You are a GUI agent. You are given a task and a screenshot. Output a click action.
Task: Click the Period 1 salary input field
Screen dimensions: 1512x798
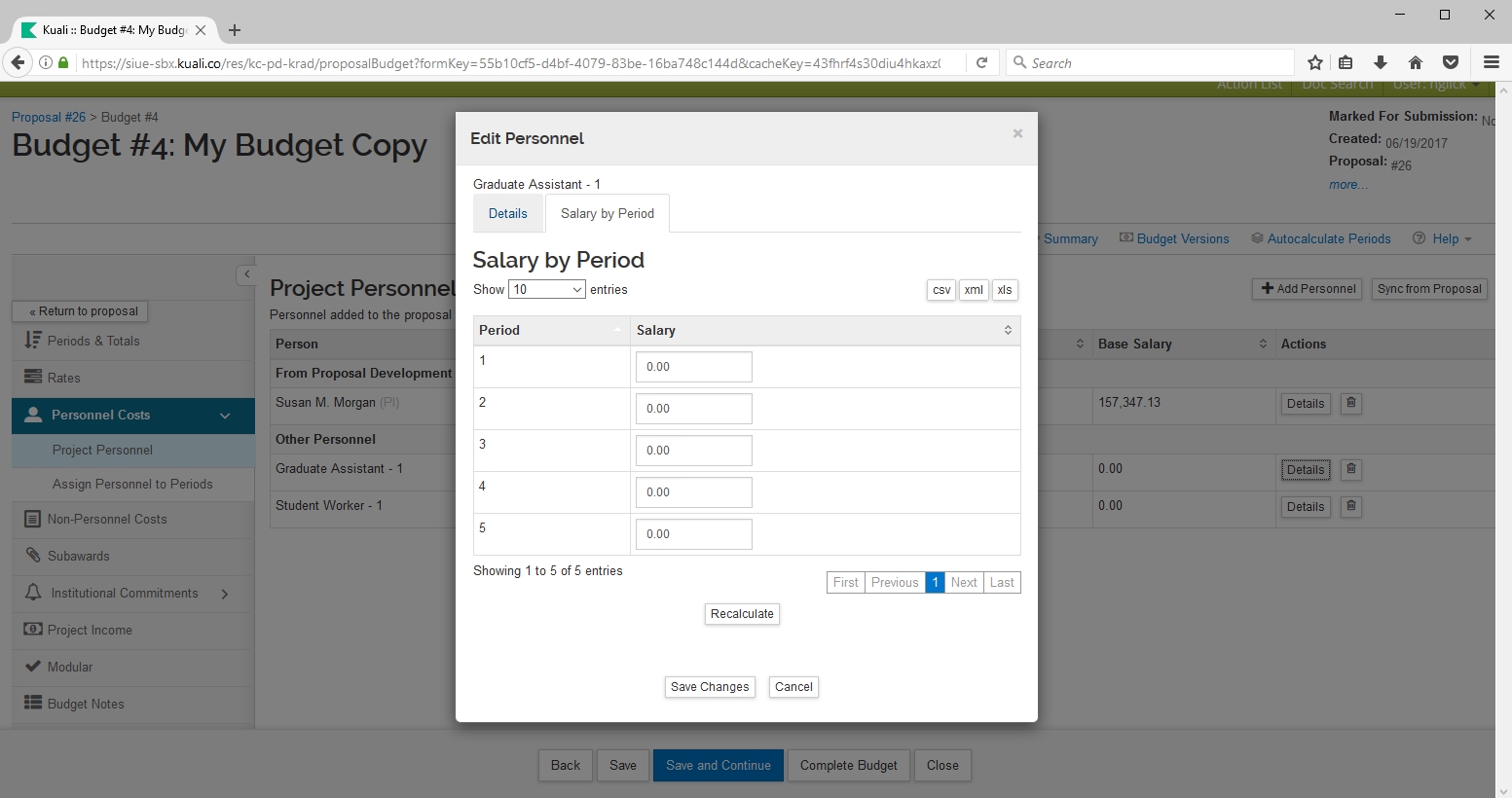(x=693, y=367)
